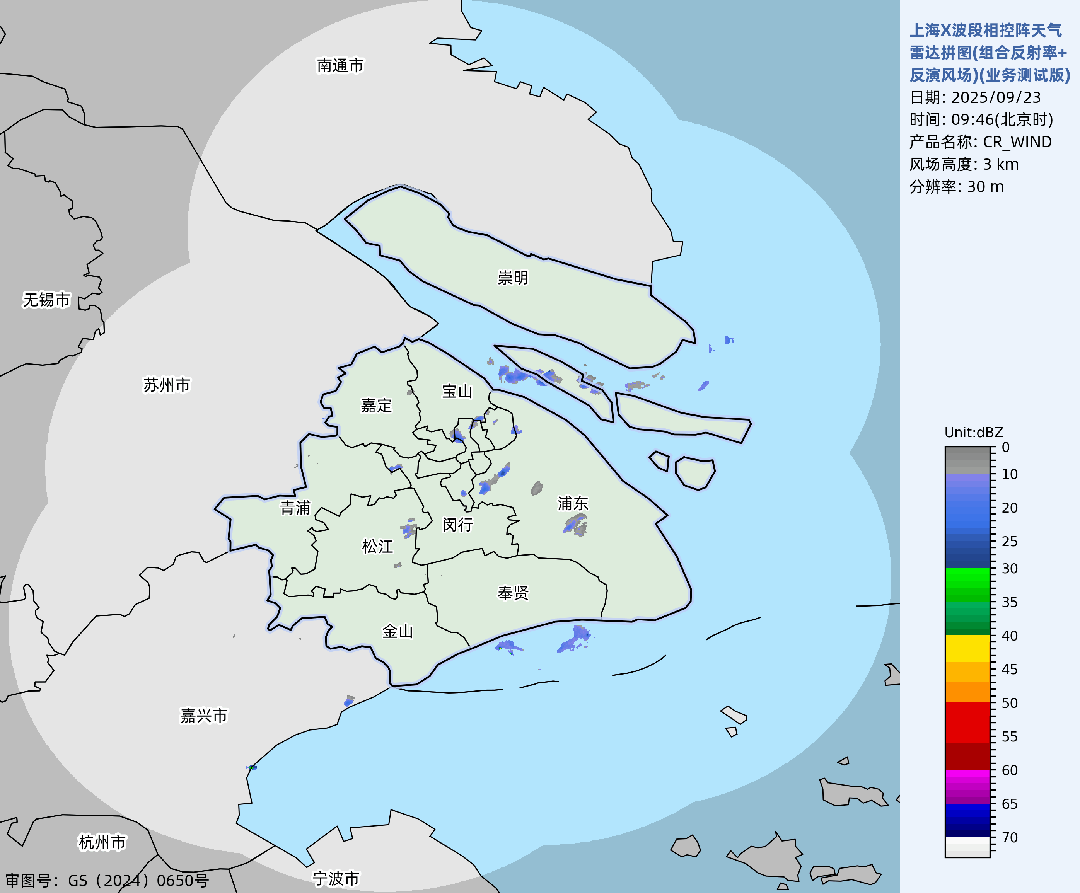The width and height of the screenshot is (1080, 893).
Task: Click the map approval number 审图号 text
Action: click(x=108, y=881)
